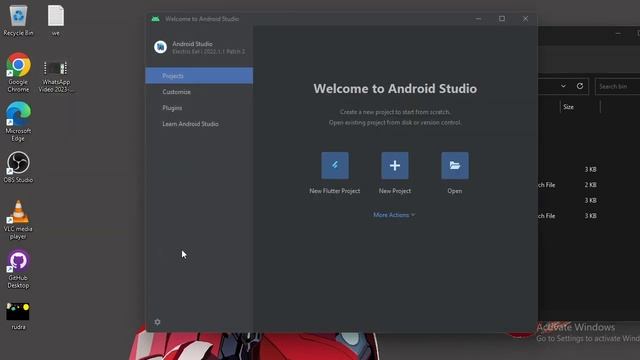This screenshot has width=640, height=360.
Task: Open the Plugins tab
Action: [x=199, y=108]
